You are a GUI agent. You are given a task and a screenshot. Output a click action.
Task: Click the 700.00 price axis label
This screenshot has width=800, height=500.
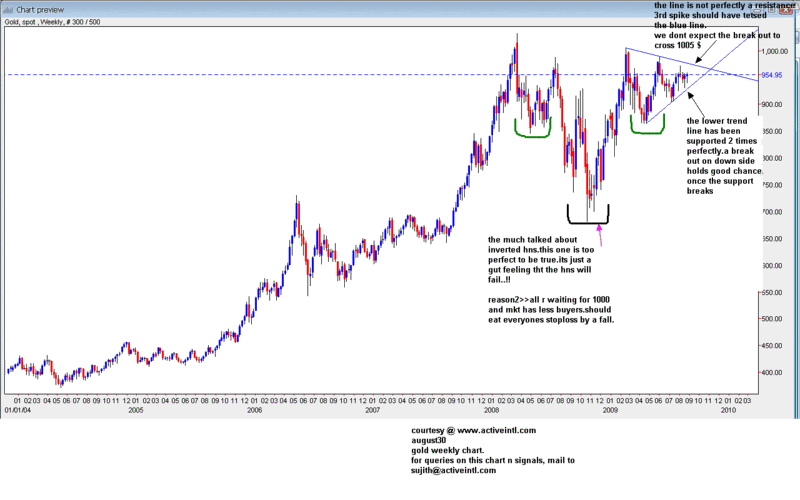pos(771,212)
